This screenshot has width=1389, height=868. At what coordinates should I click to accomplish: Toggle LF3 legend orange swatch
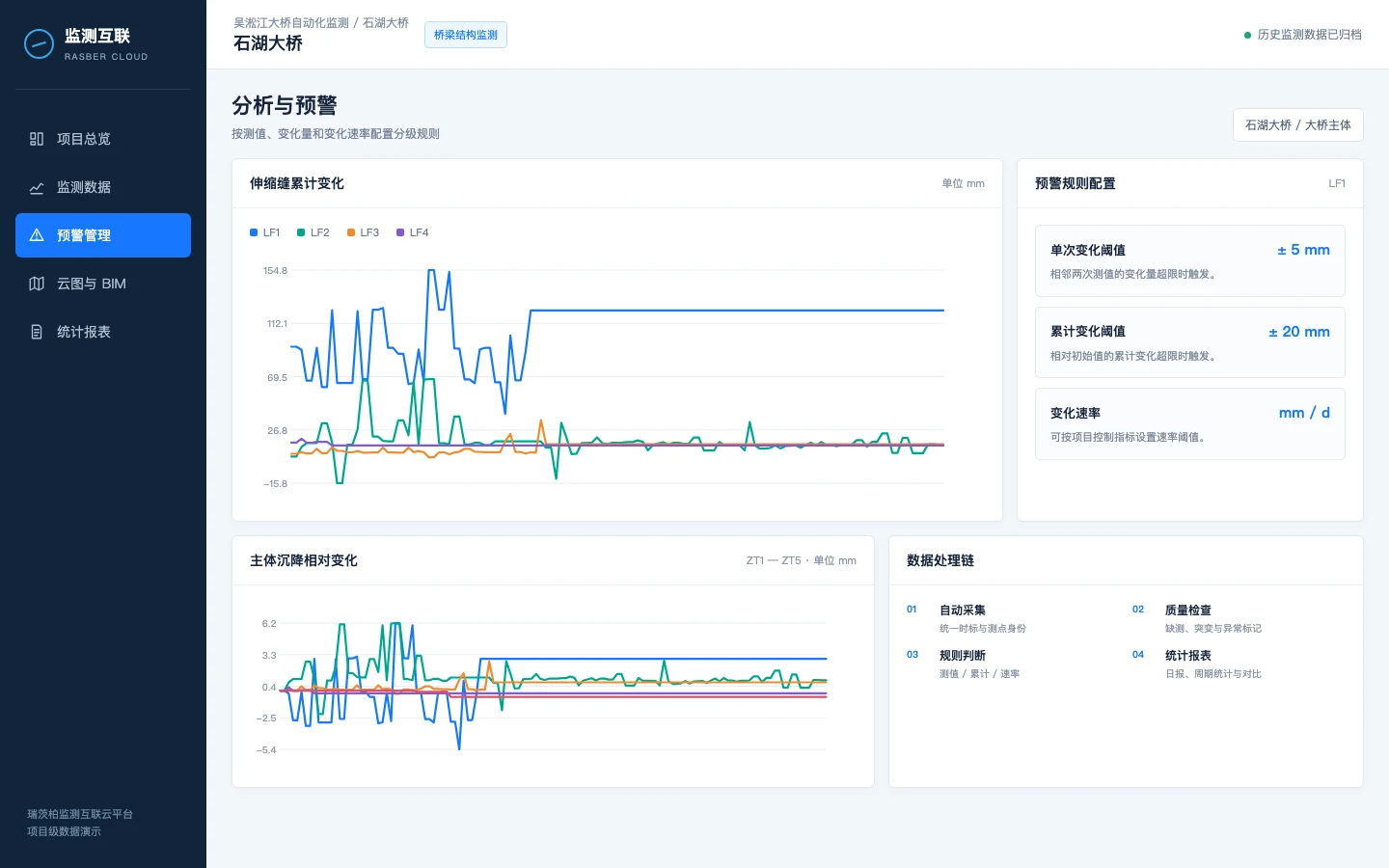[351, 232]
